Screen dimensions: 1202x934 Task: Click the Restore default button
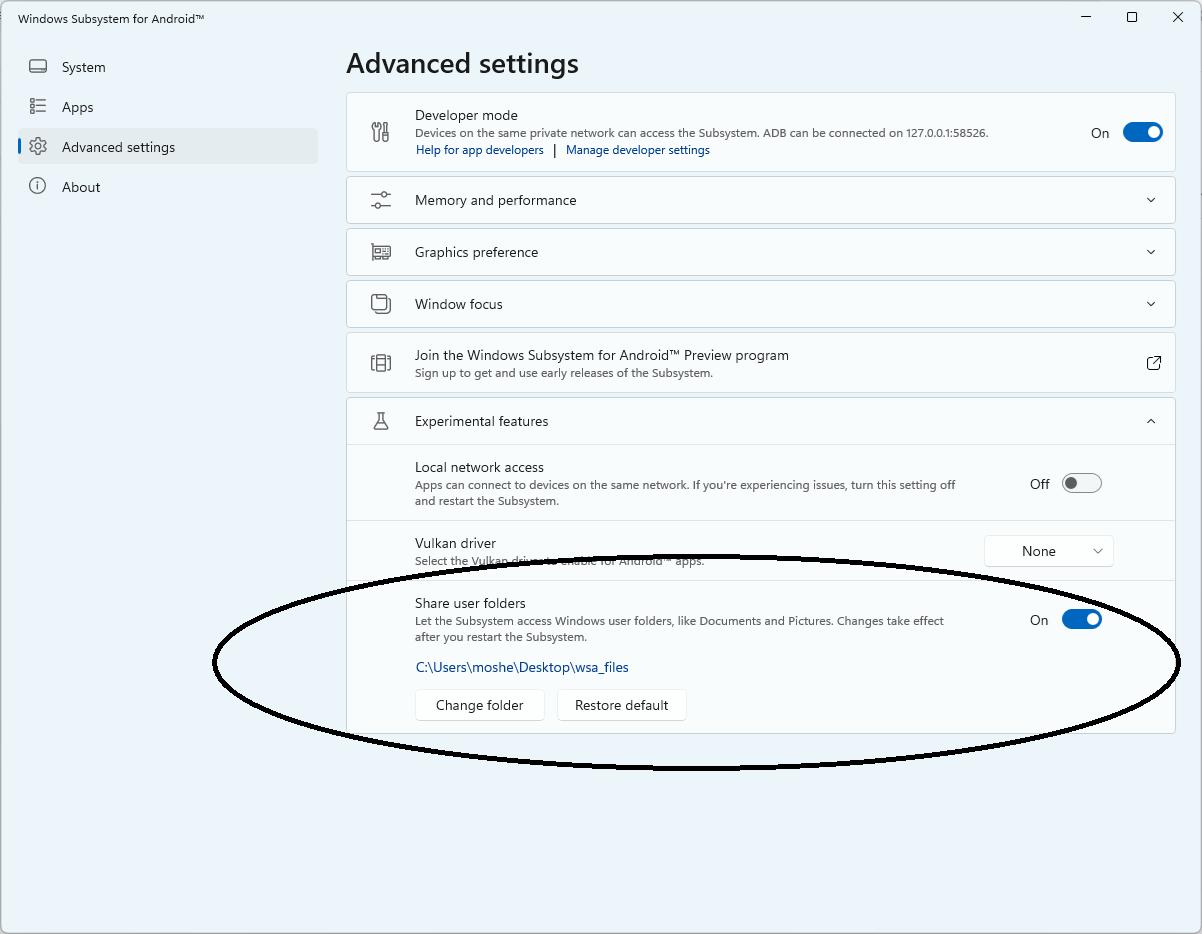621,705
